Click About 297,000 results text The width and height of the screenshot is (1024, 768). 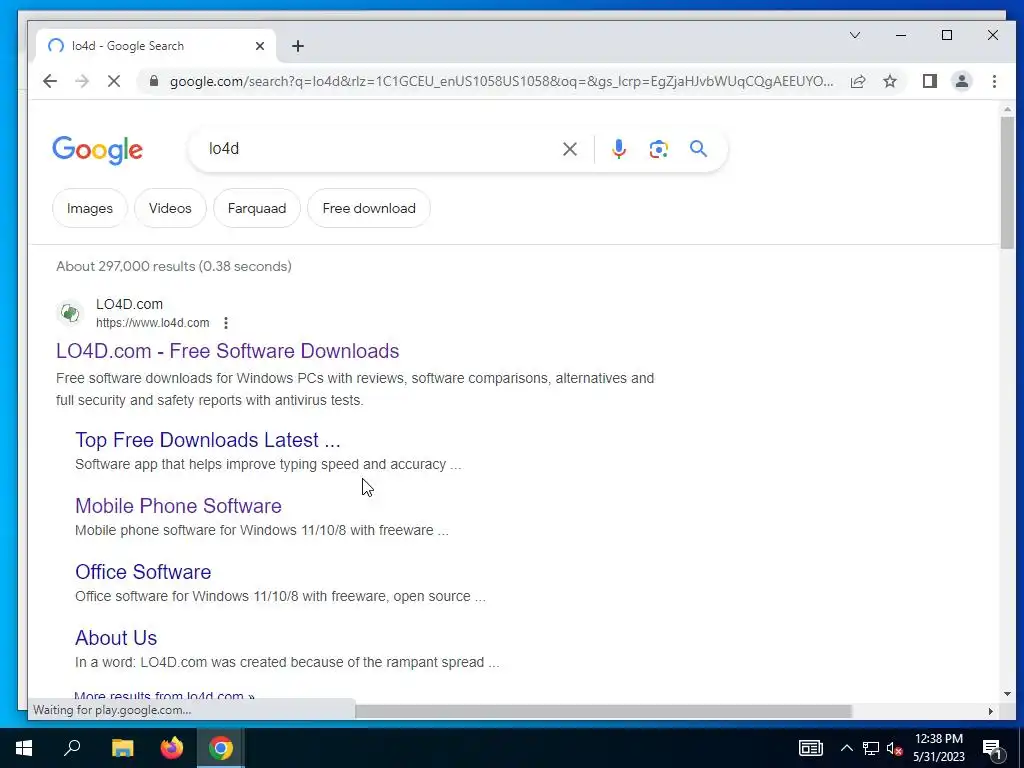point(174,266)
